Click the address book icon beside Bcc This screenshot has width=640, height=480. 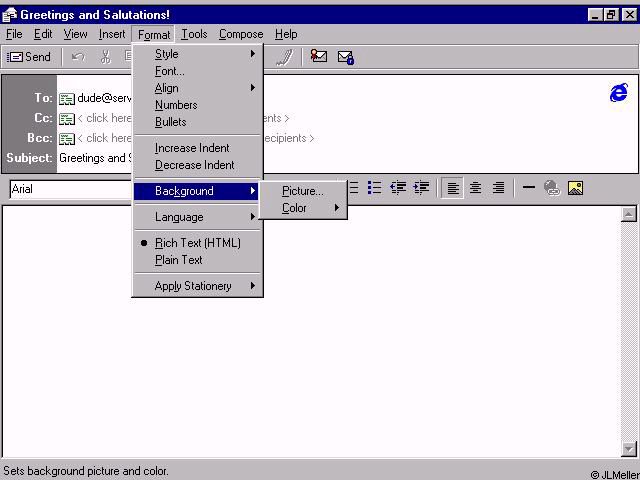pyautogui.click(x=67, y=138)
